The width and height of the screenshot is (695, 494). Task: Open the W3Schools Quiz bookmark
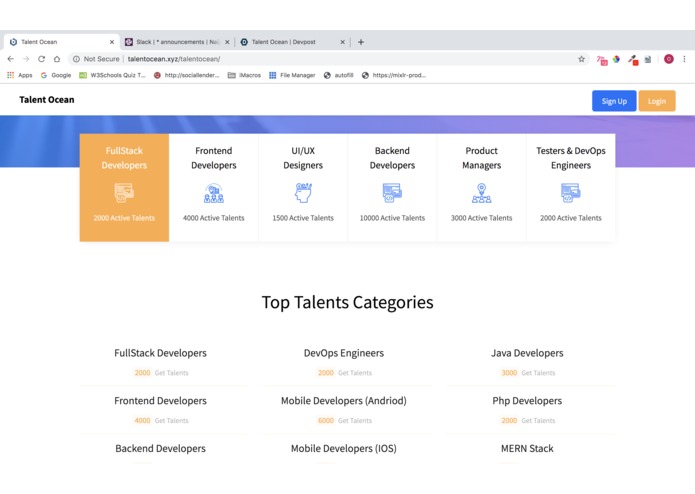point(112,75)
